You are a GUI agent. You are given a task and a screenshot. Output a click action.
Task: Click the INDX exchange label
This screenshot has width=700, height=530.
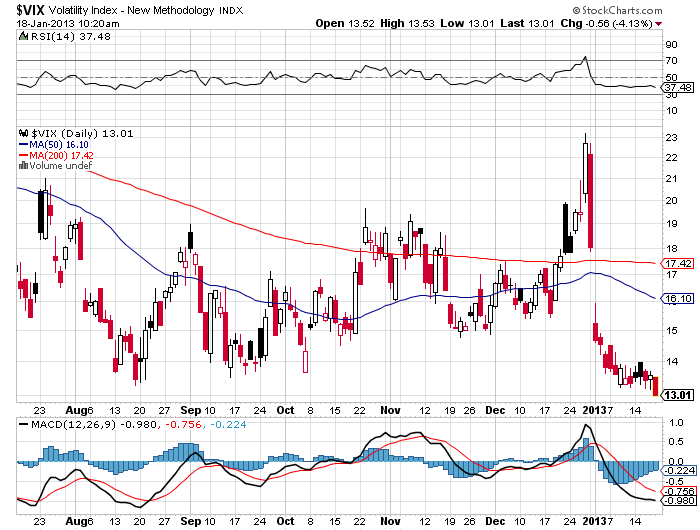click(231, 11)
